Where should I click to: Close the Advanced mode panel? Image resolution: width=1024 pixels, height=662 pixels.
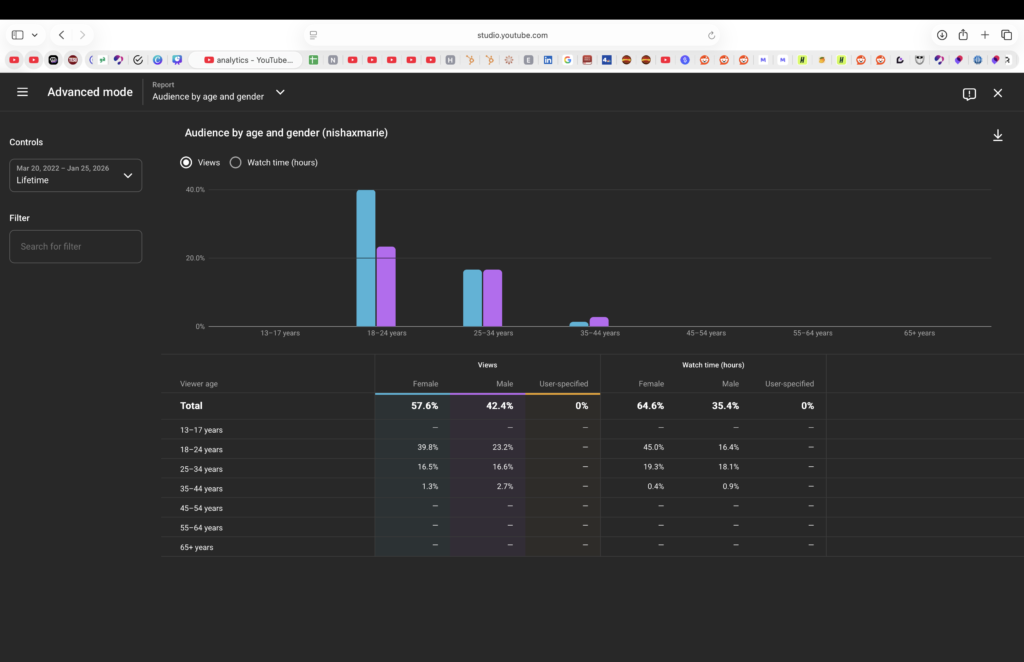pos(997,93)
